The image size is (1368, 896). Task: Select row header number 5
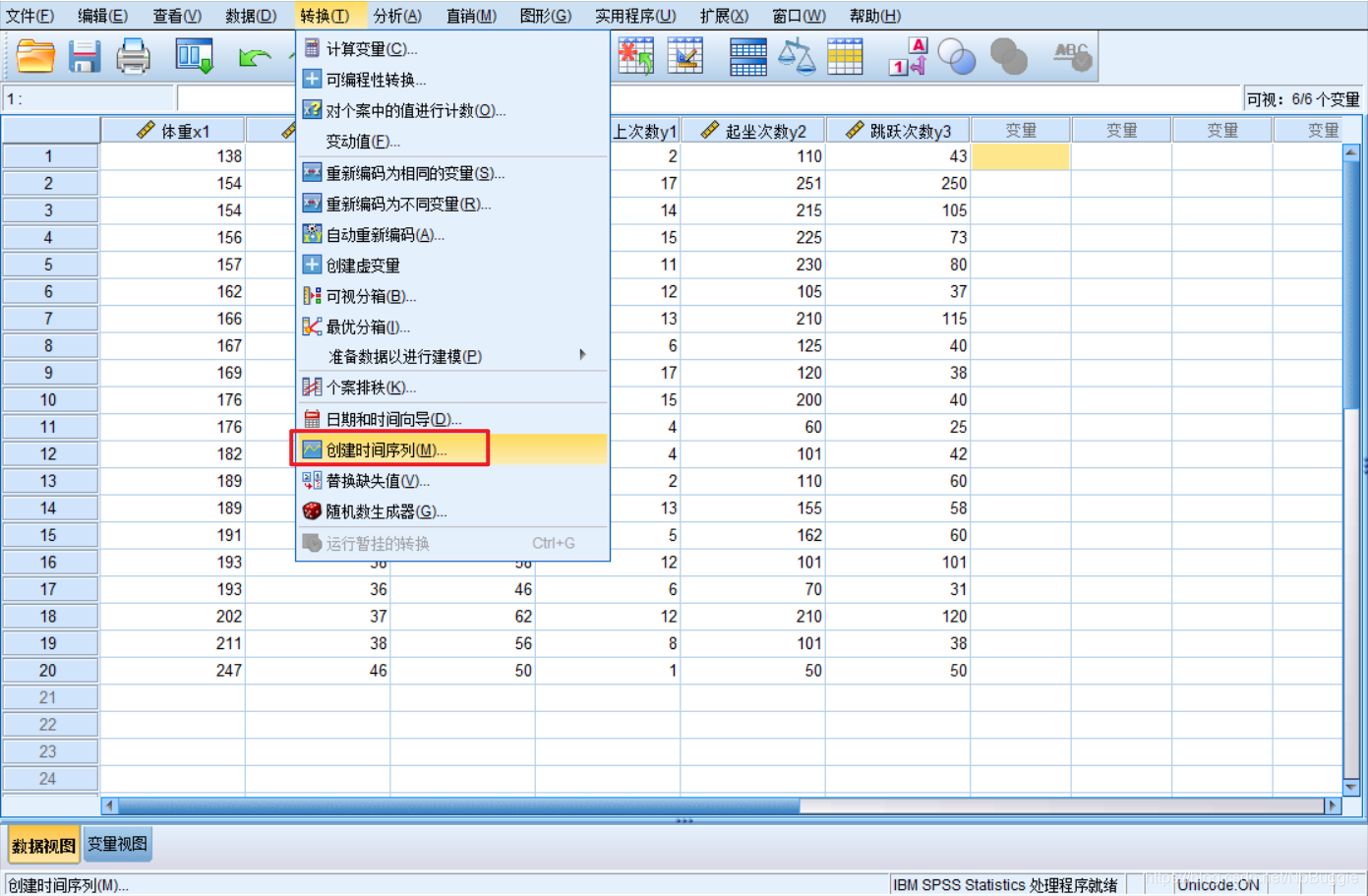pyautogui.click(x=49, y=265)
